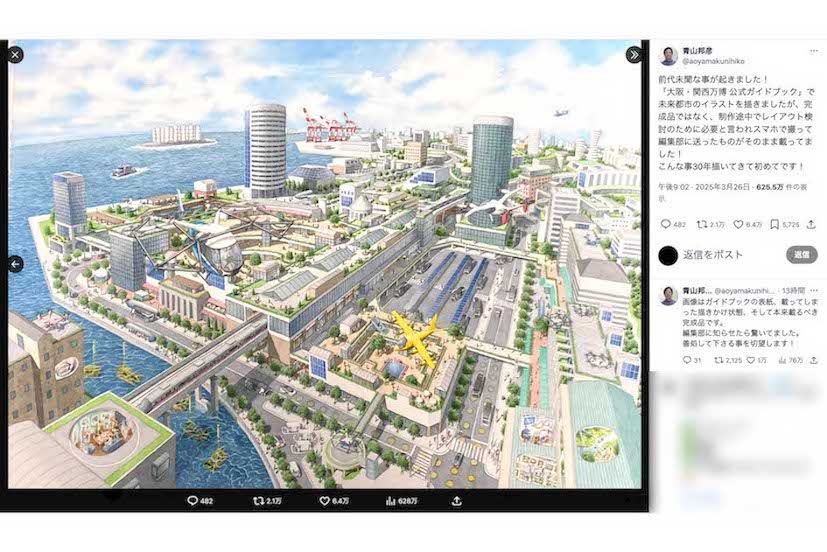Open @aoyamakunihi... handle on reply tweet
The height and width of the screenshot is (552, 827).
[x=745, y=291]
